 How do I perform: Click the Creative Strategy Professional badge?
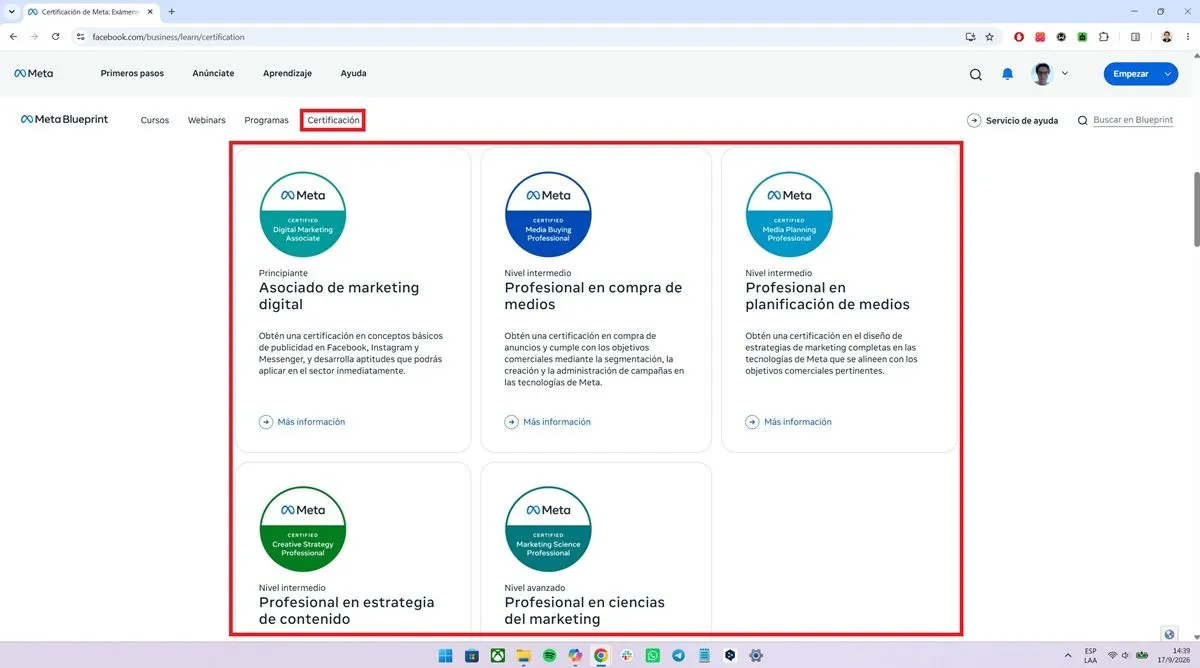coord(303,529)
